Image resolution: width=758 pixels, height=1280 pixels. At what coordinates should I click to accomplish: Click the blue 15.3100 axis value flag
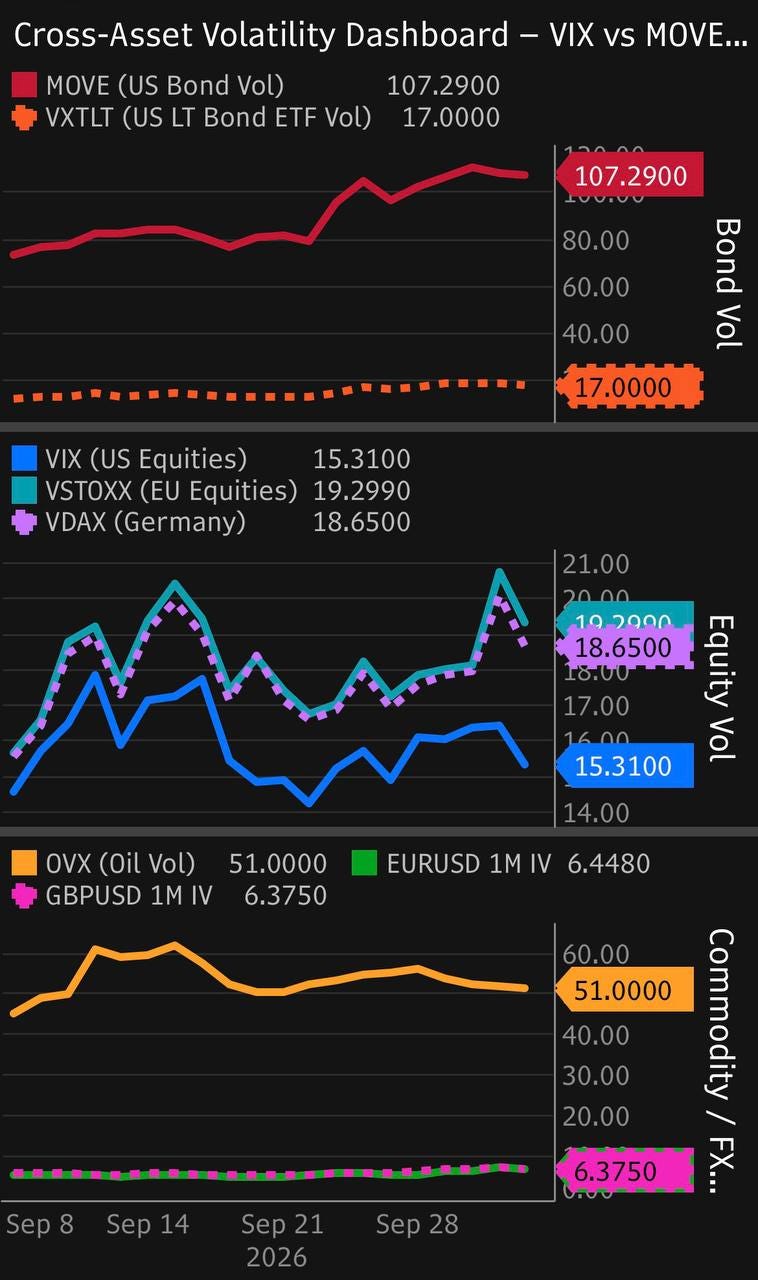(624, 768)
